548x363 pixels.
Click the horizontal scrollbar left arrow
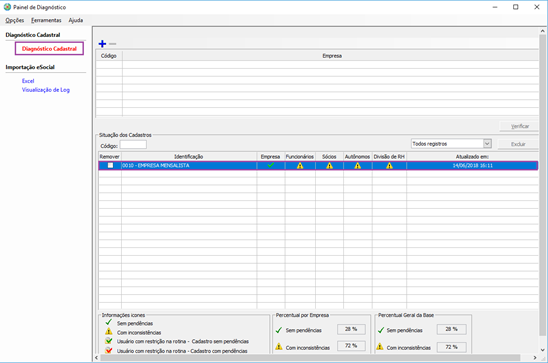(97, 358)
